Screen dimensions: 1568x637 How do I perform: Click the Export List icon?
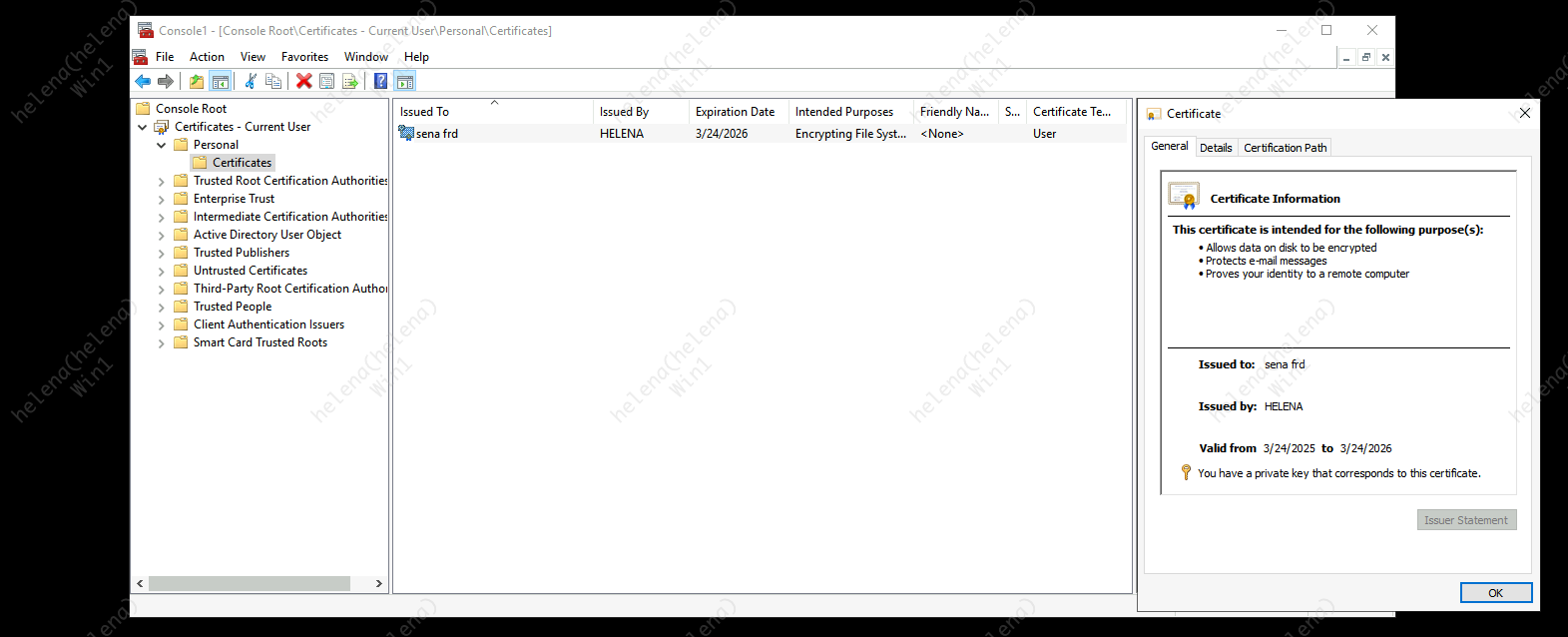[x=350, y=82]
